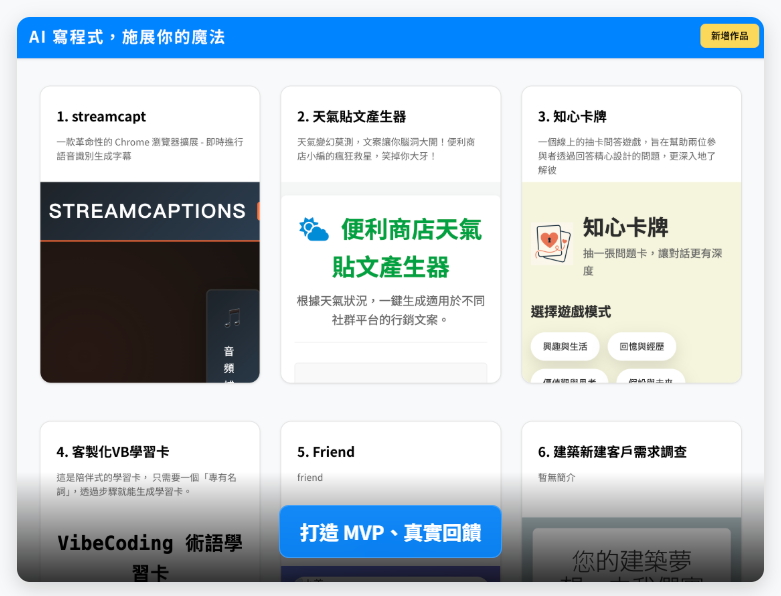Click the AI 寫程式 header title

127,37
